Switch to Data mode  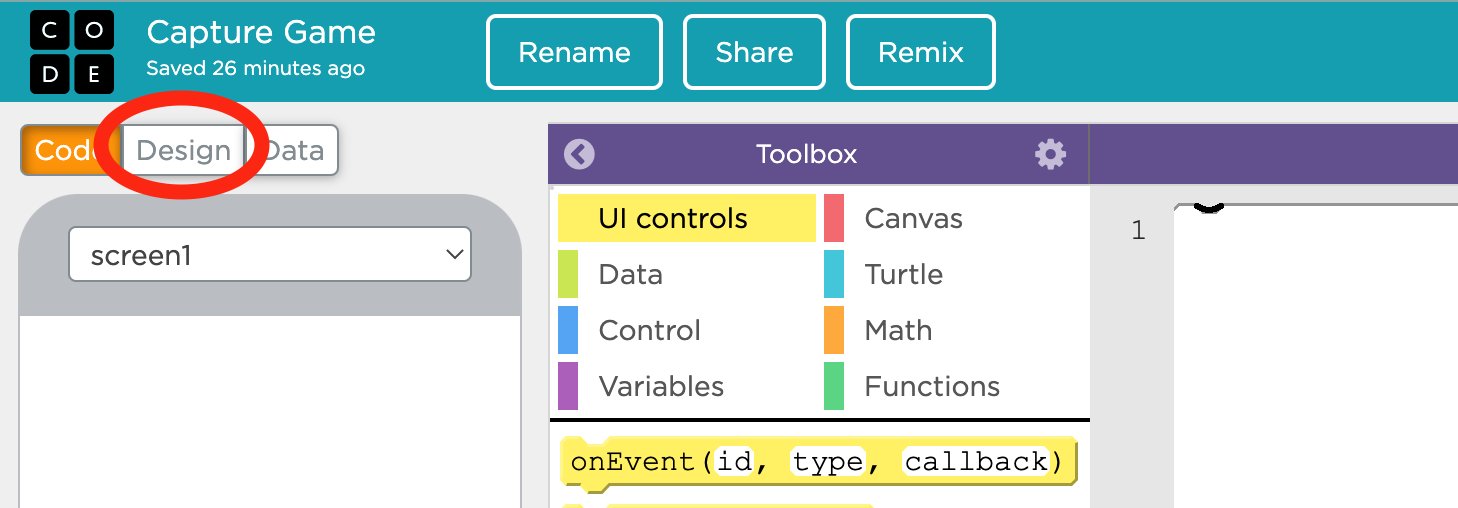pos(295,151)
